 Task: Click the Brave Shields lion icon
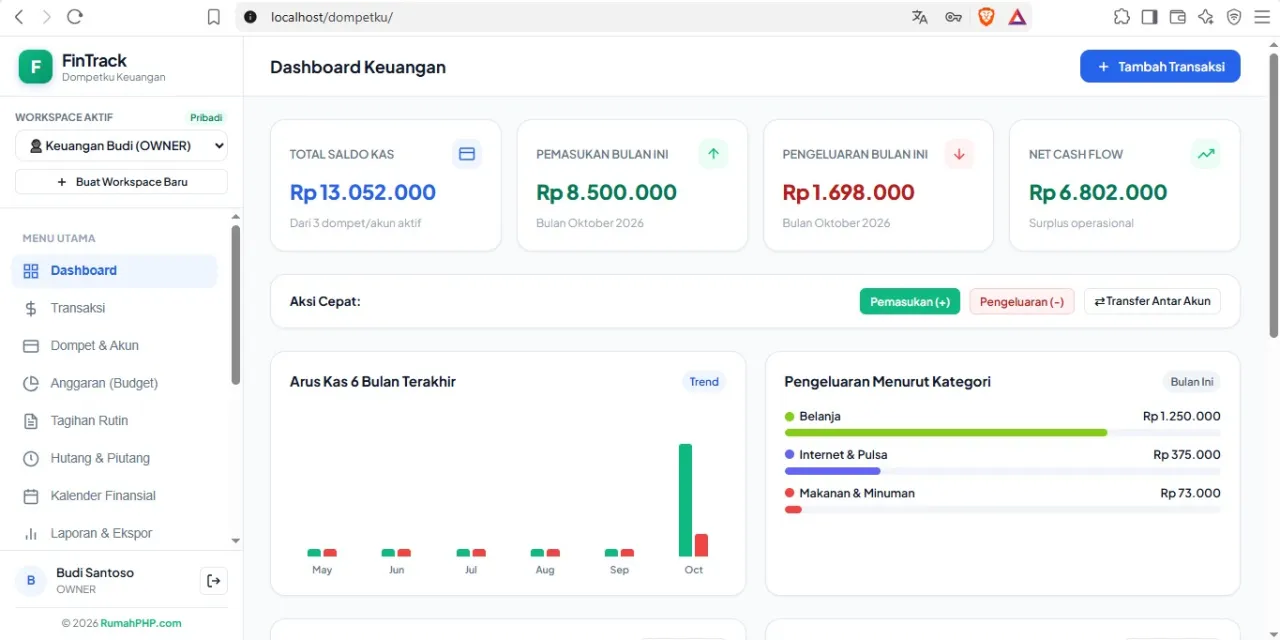986,17
